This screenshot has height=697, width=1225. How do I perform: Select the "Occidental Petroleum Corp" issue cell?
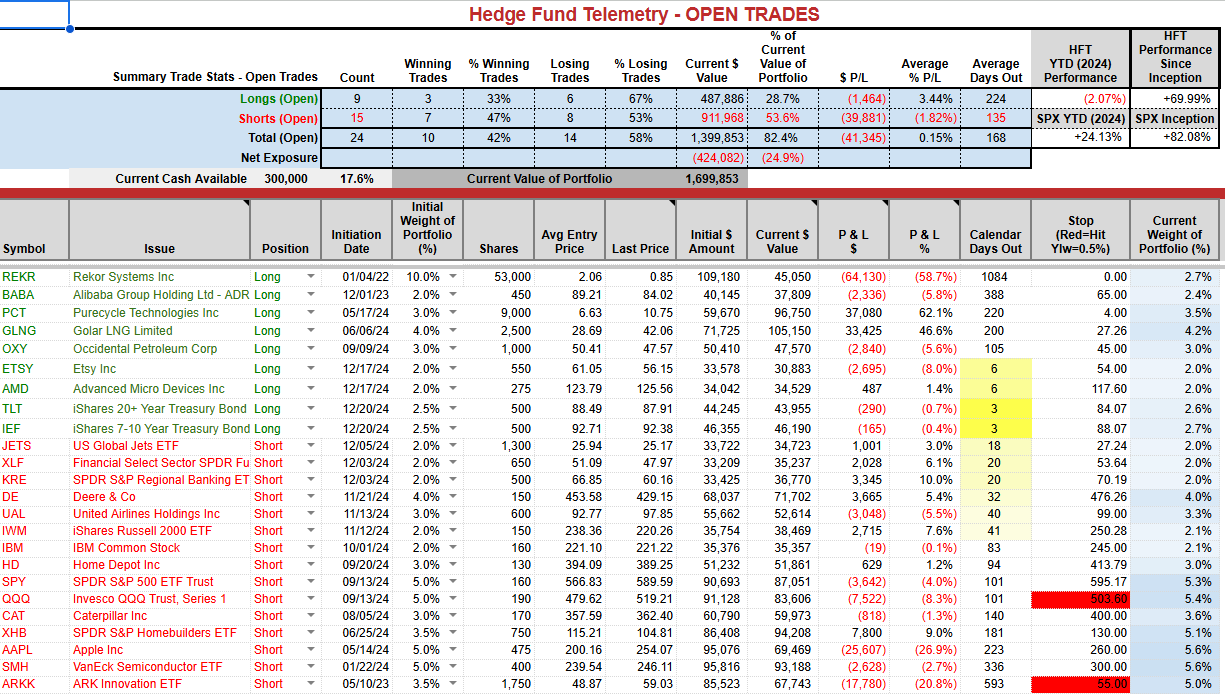pyautogui.click(x=160, y=349)
